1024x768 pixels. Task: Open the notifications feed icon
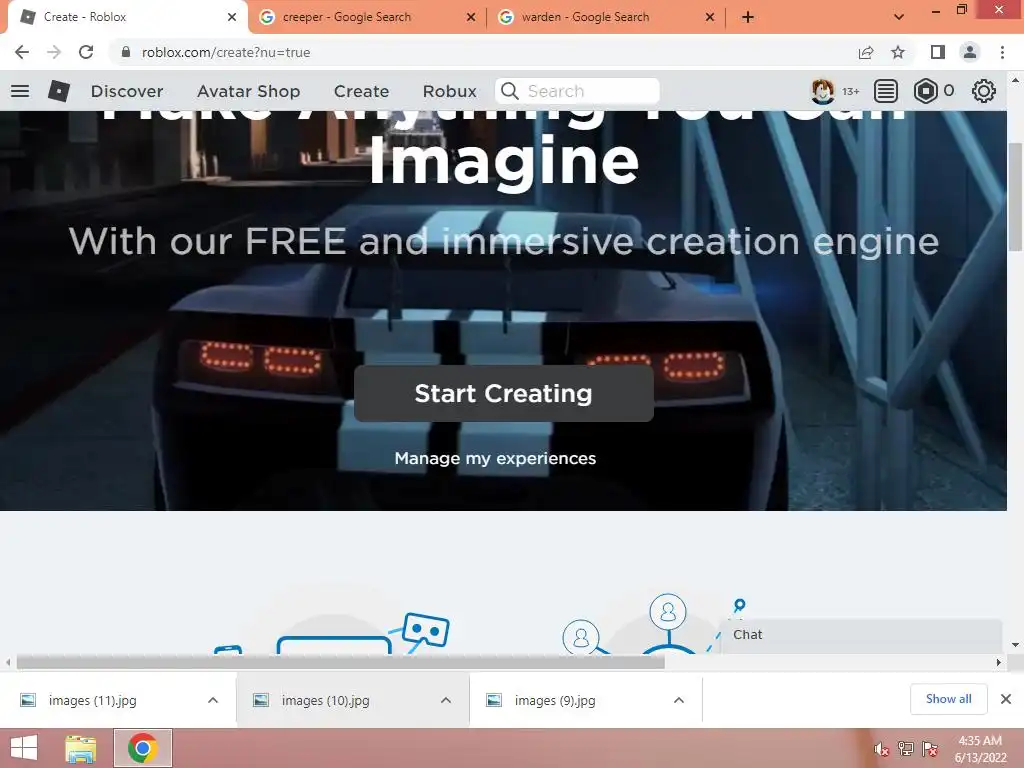(x=886, y=91)
